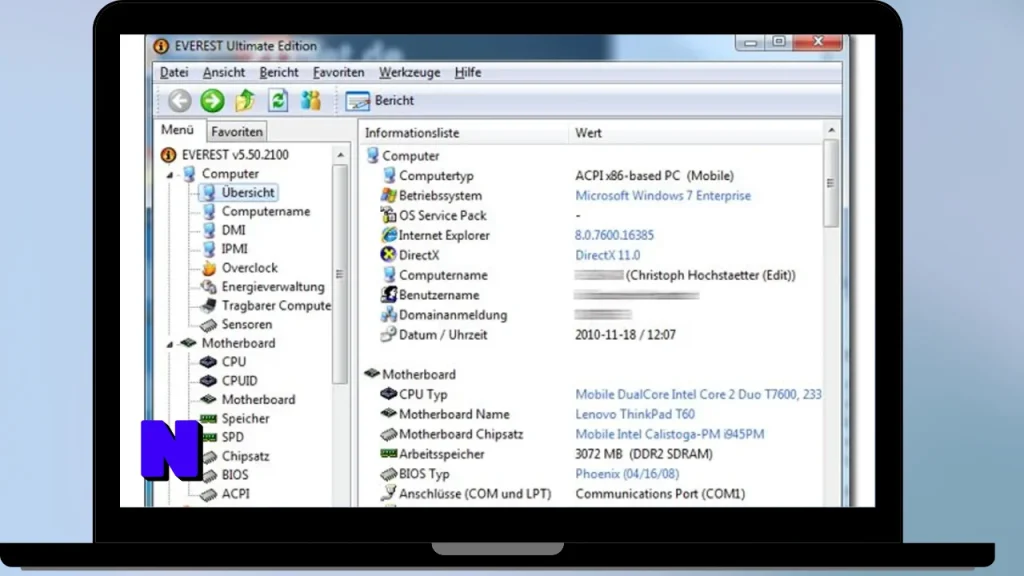Click the CPU chip icon in tree
This screenshot has width=1024, height=576.
(x=208, y=362)
